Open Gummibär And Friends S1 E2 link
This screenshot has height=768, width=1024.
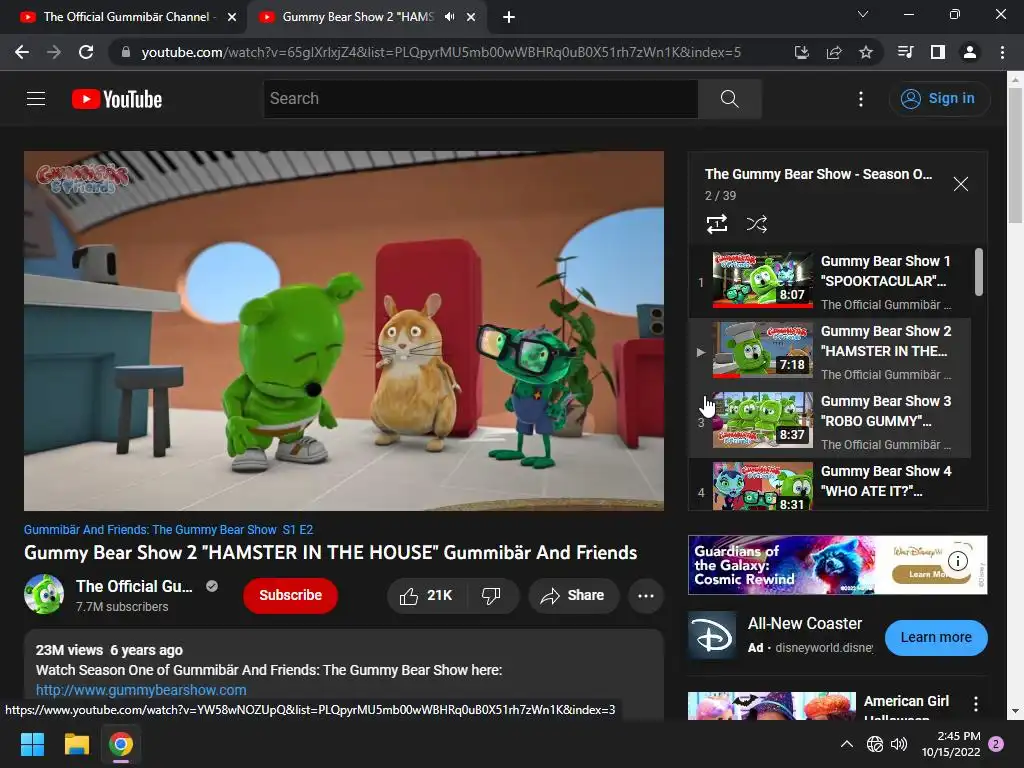168,530
